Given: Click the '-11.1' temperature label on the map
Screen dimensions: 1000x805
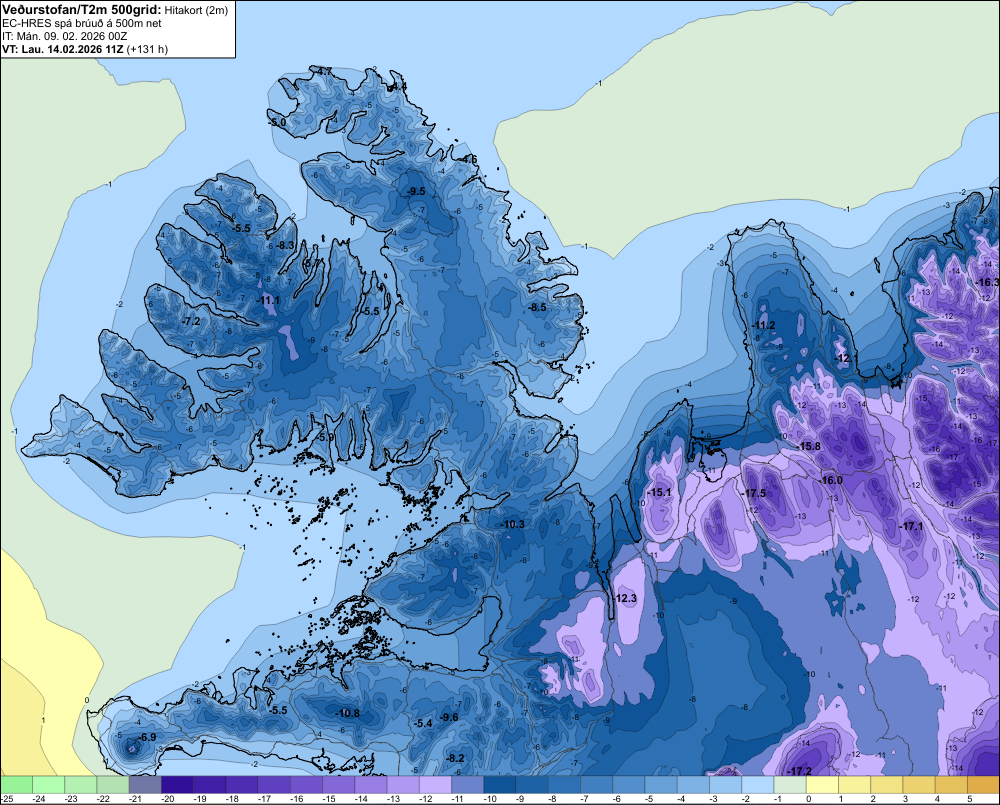Looking at the screenshot, I should [x=268, y=300].
